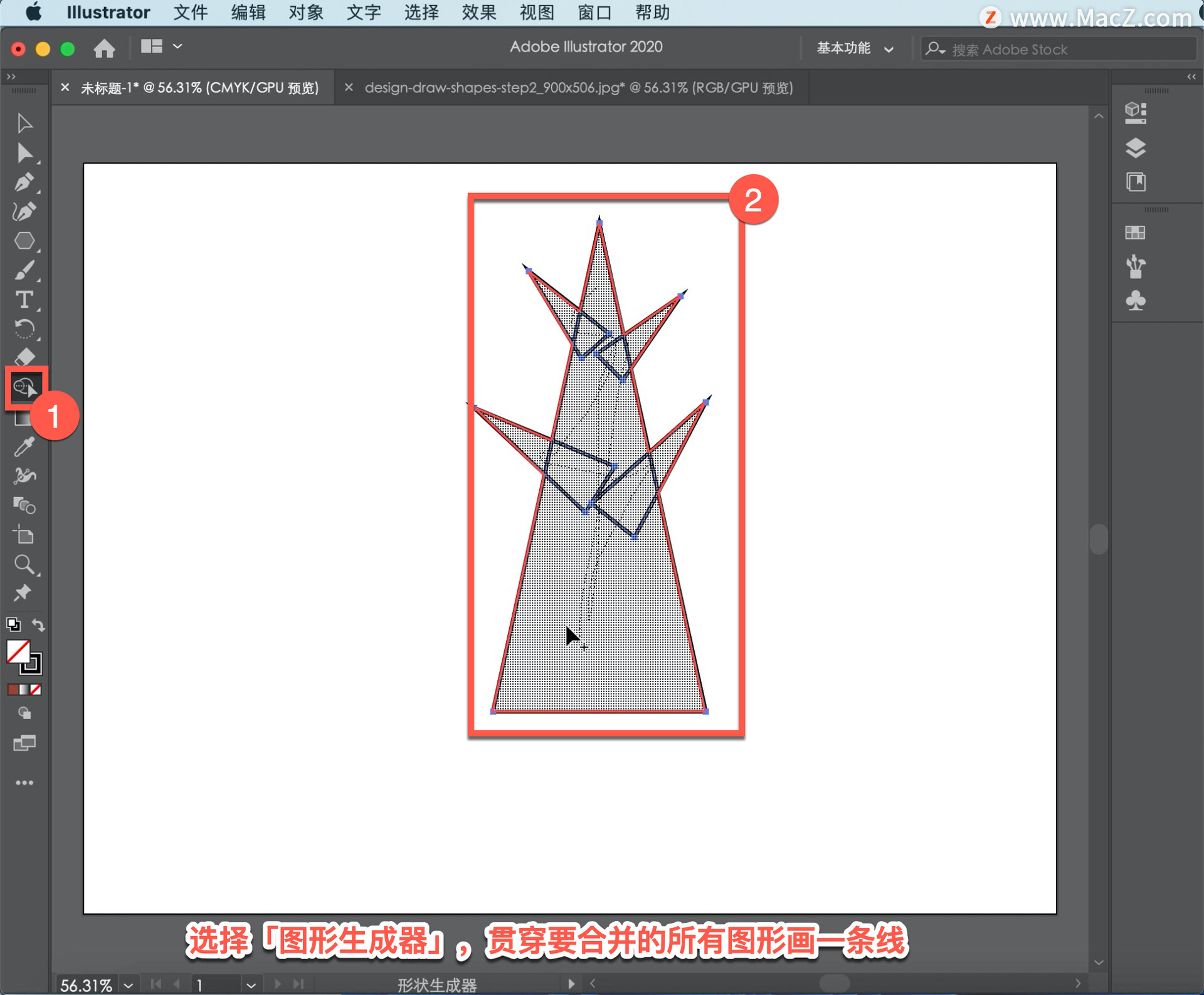
Task: Select the Warp tool
Action: pos(24,476)
